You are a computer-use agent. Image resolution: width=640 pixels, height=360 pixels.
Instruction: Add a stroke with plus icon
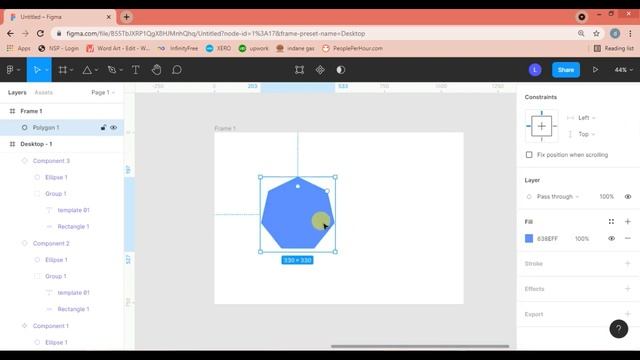[x=627, y=263]
